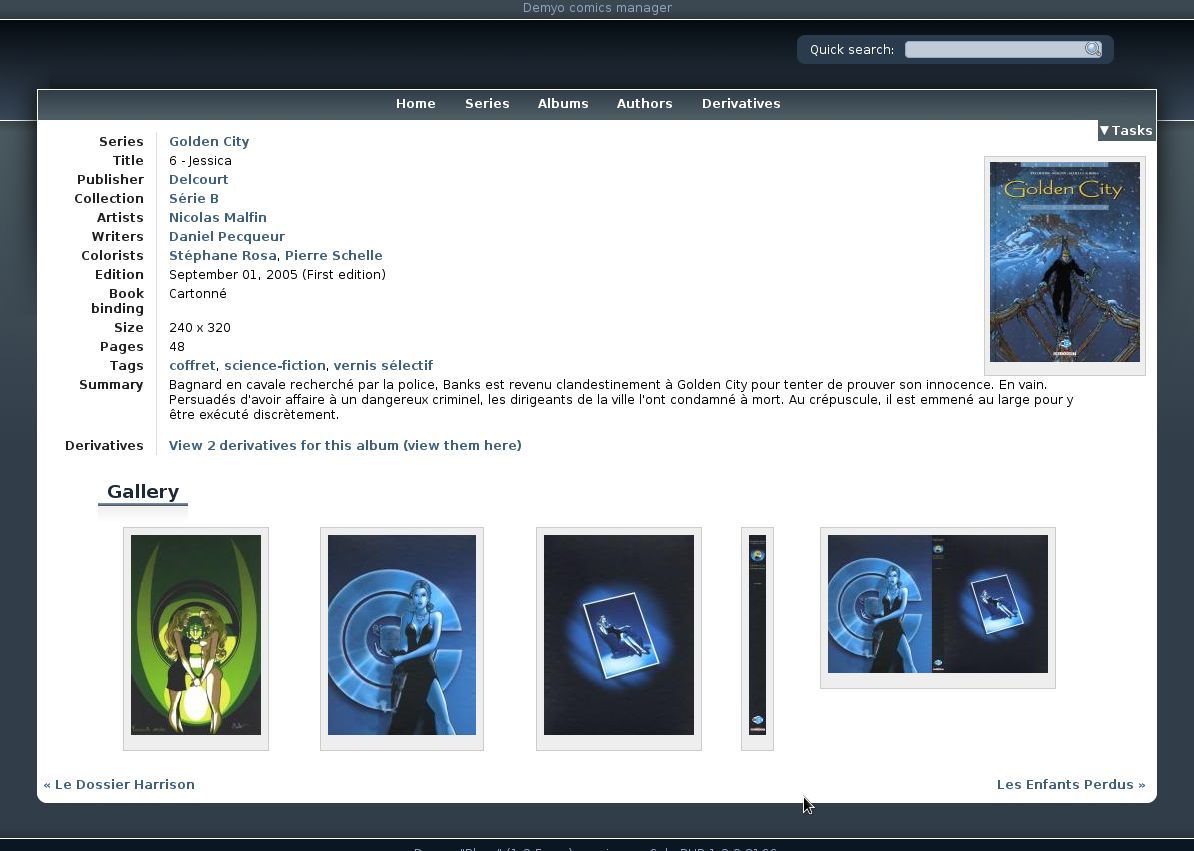Go to previous album Le Dossier Harrison

[119, 785]
